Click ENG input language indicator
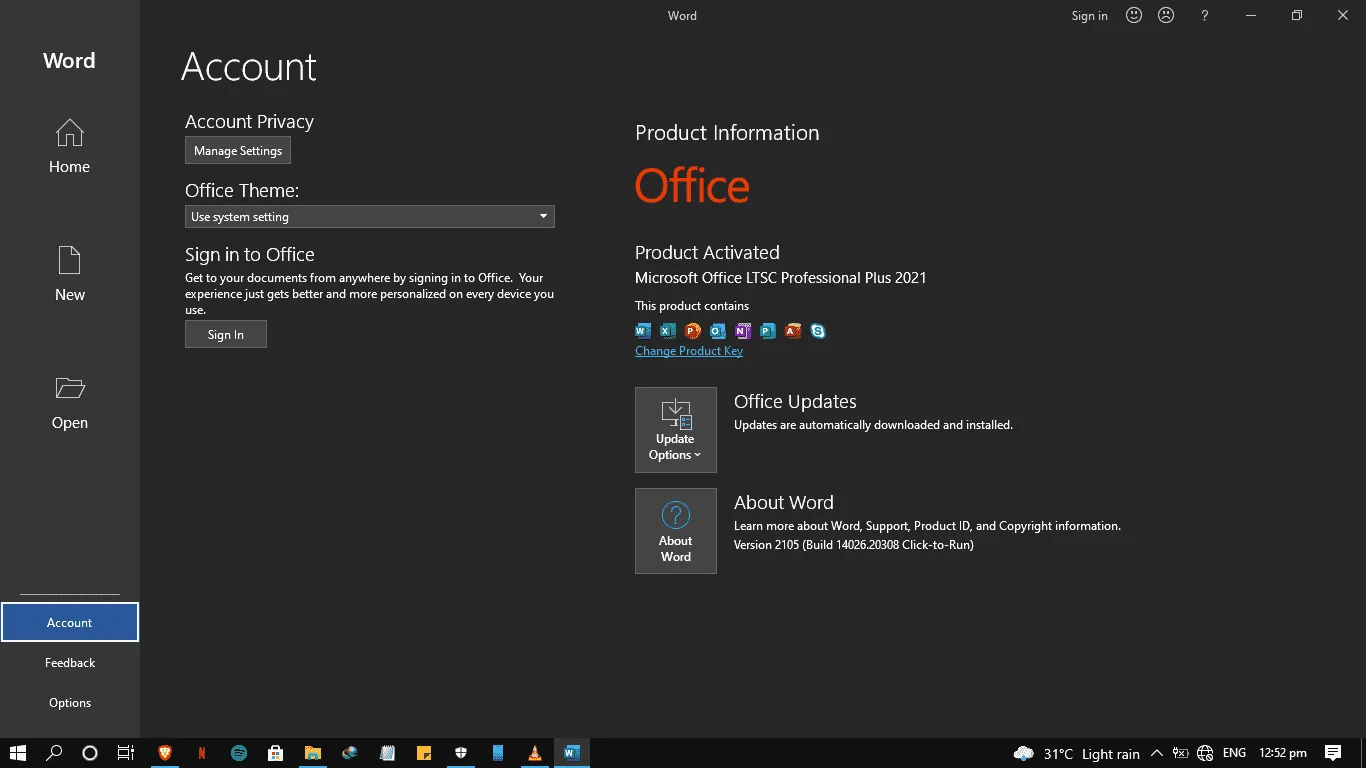This screenshot has height=768, width=1366. click(x=1235, y=753)
